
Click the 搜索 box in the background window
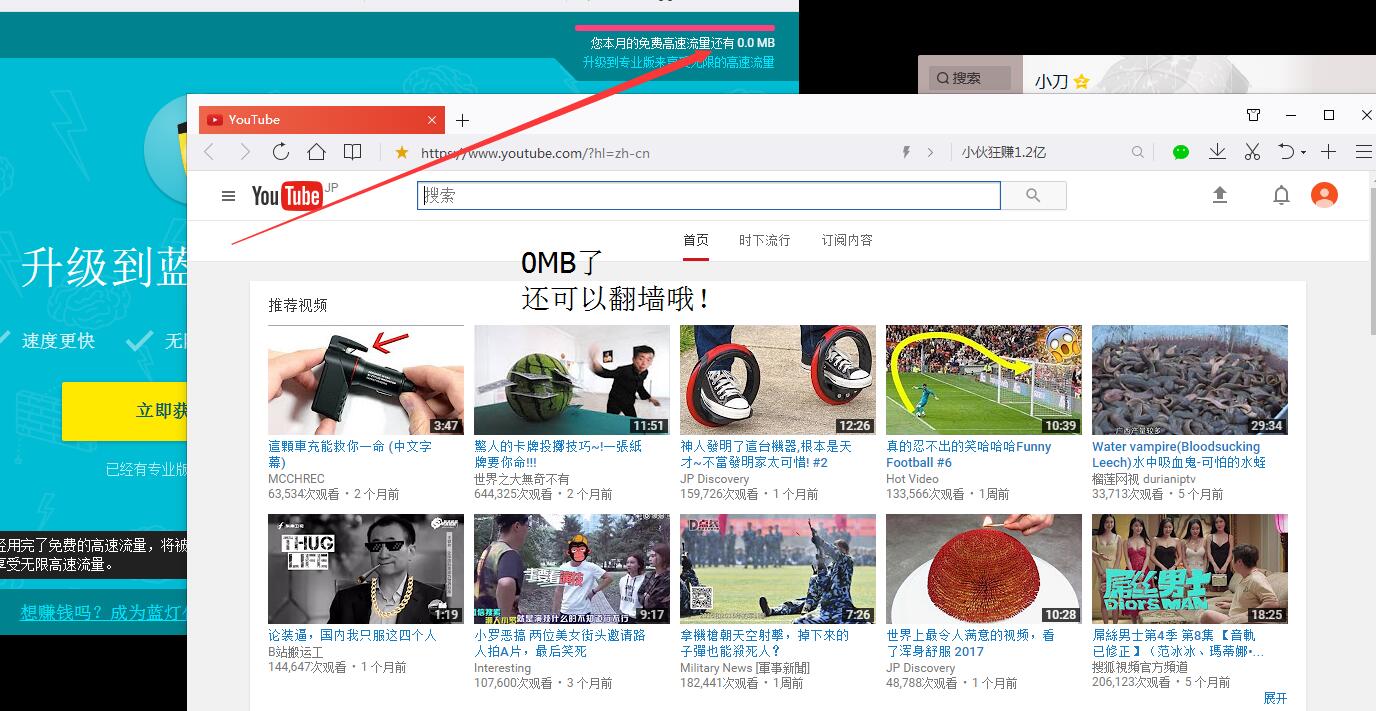click(969, 78)
